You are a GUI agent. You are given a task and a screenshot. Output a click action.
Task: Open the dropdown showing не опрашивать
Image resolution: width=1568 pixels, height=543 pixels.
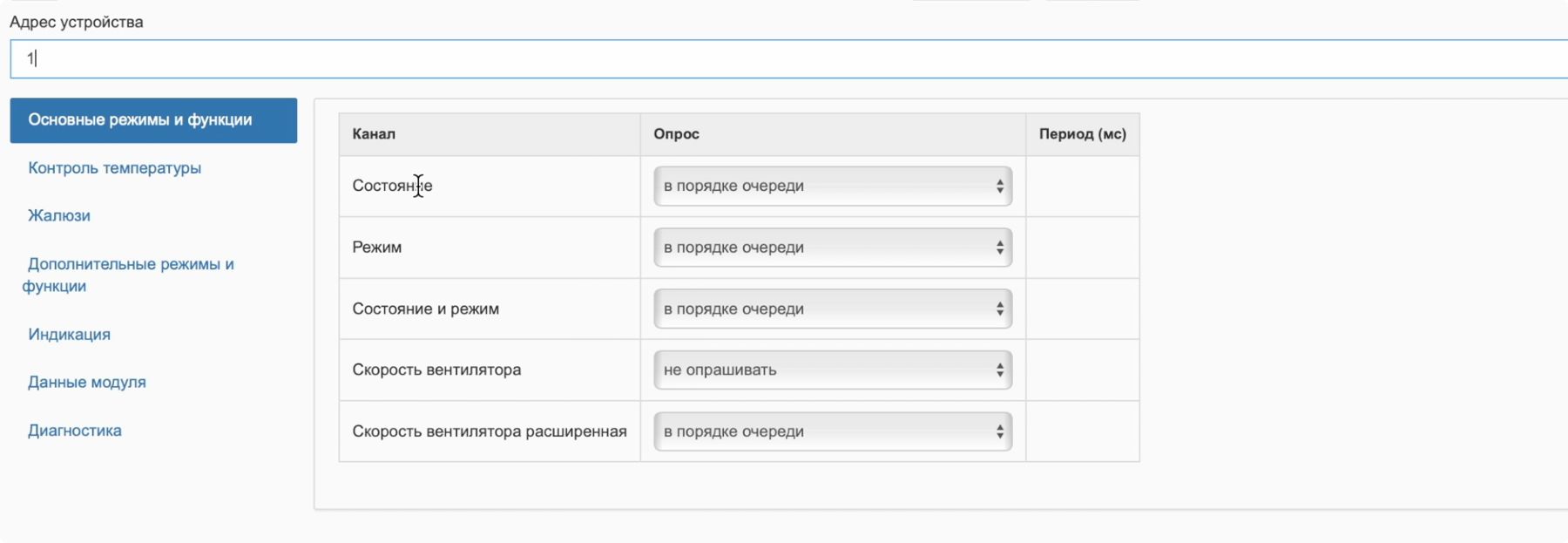pos(832,370)
